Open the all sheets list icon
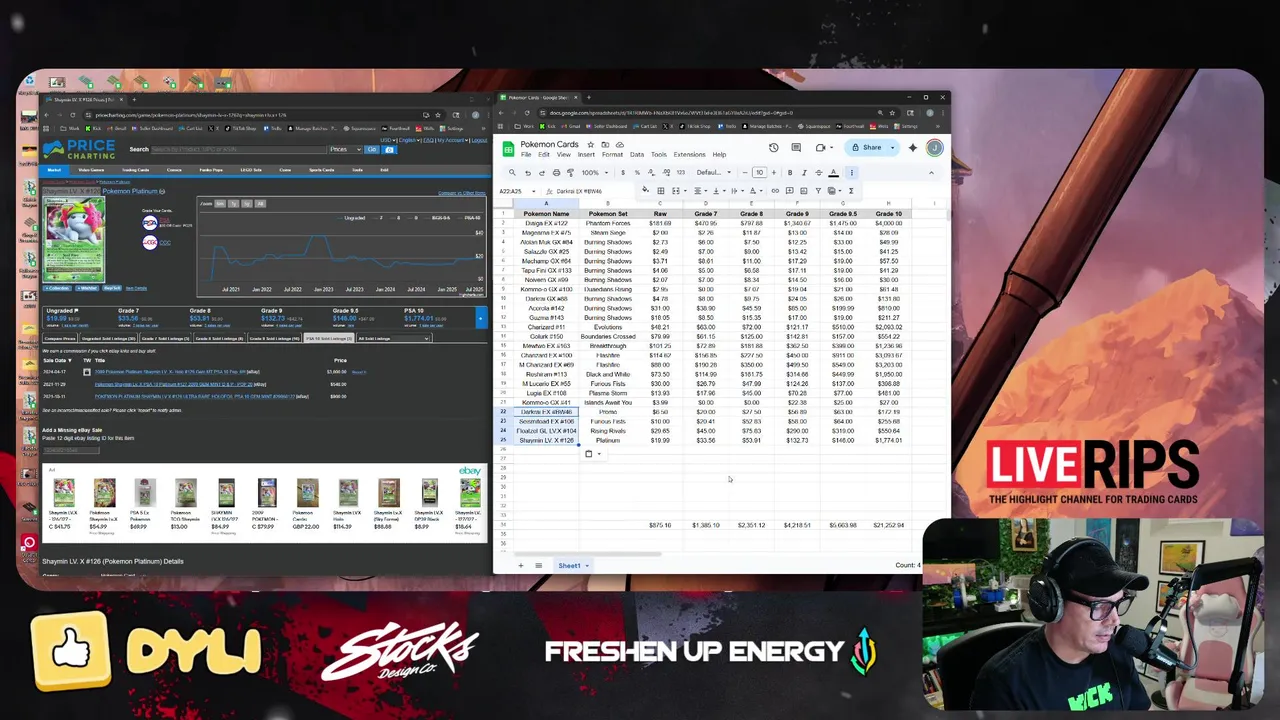Viewport: 1280px width, 720px height. (x=538, y=566)
